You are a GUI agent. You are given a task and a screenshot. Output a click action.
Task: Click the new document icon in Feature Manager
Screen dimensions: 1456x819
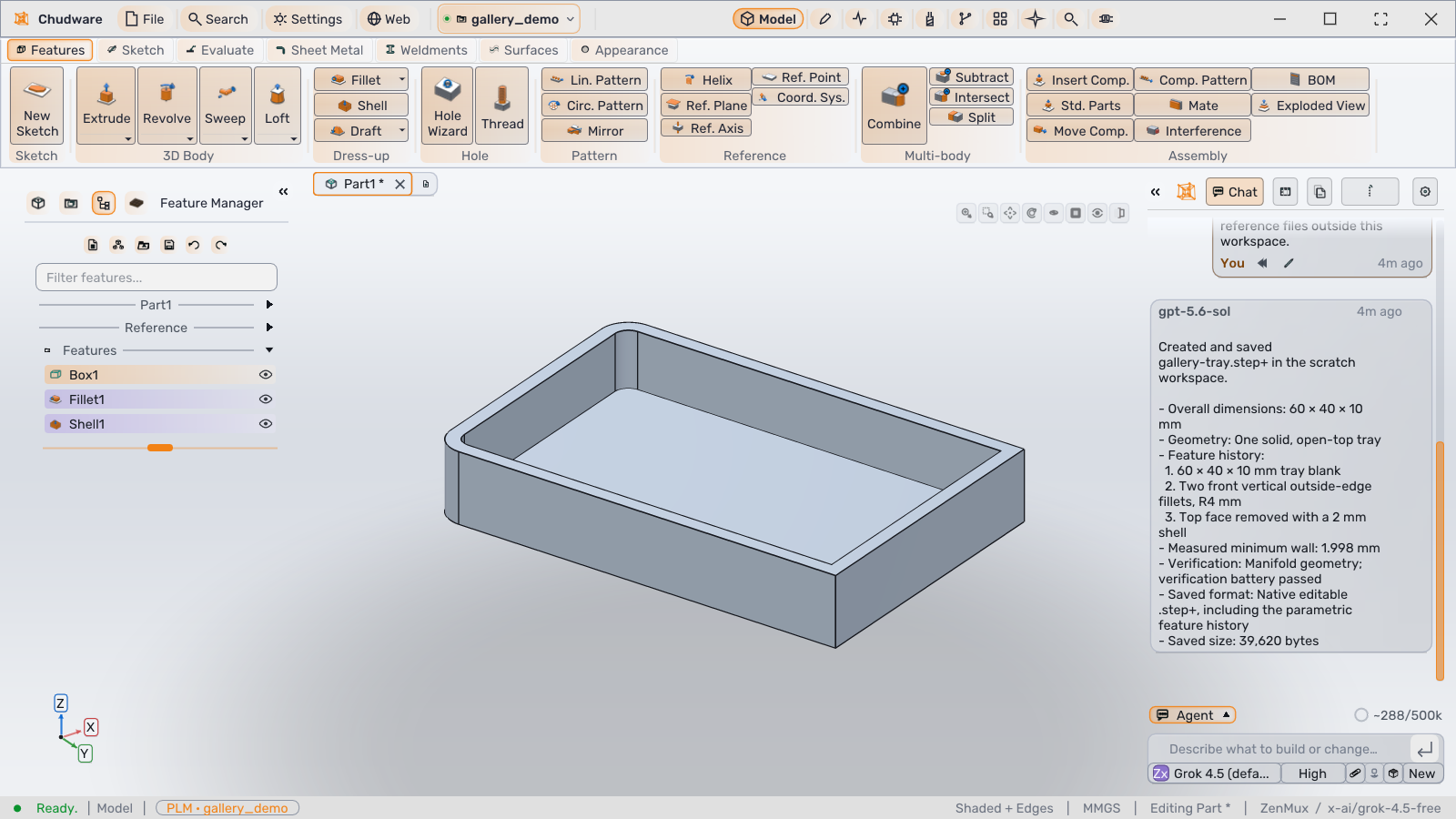point(93,245)
